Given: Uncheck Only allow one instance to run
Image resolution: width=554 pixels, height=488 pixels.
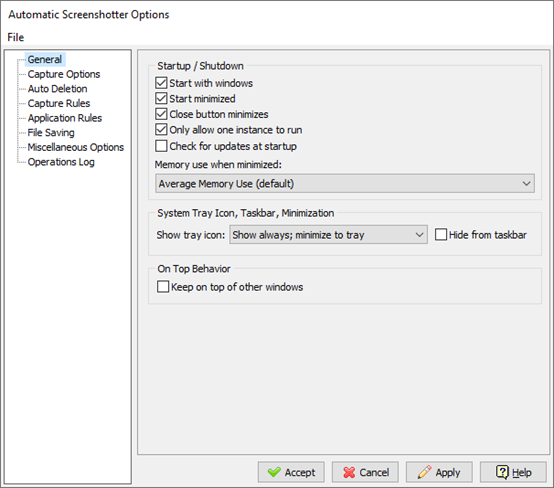Looking at the screenshot, I should click(x=161, y=129).
